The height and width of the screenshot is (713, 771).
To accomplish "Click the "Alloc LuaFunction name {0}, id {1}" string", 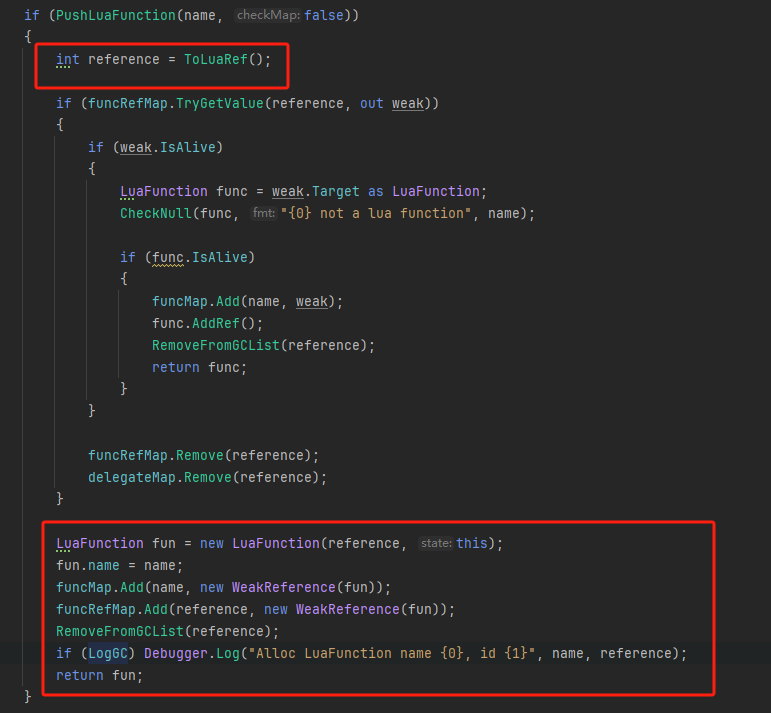I will point(392,654).
